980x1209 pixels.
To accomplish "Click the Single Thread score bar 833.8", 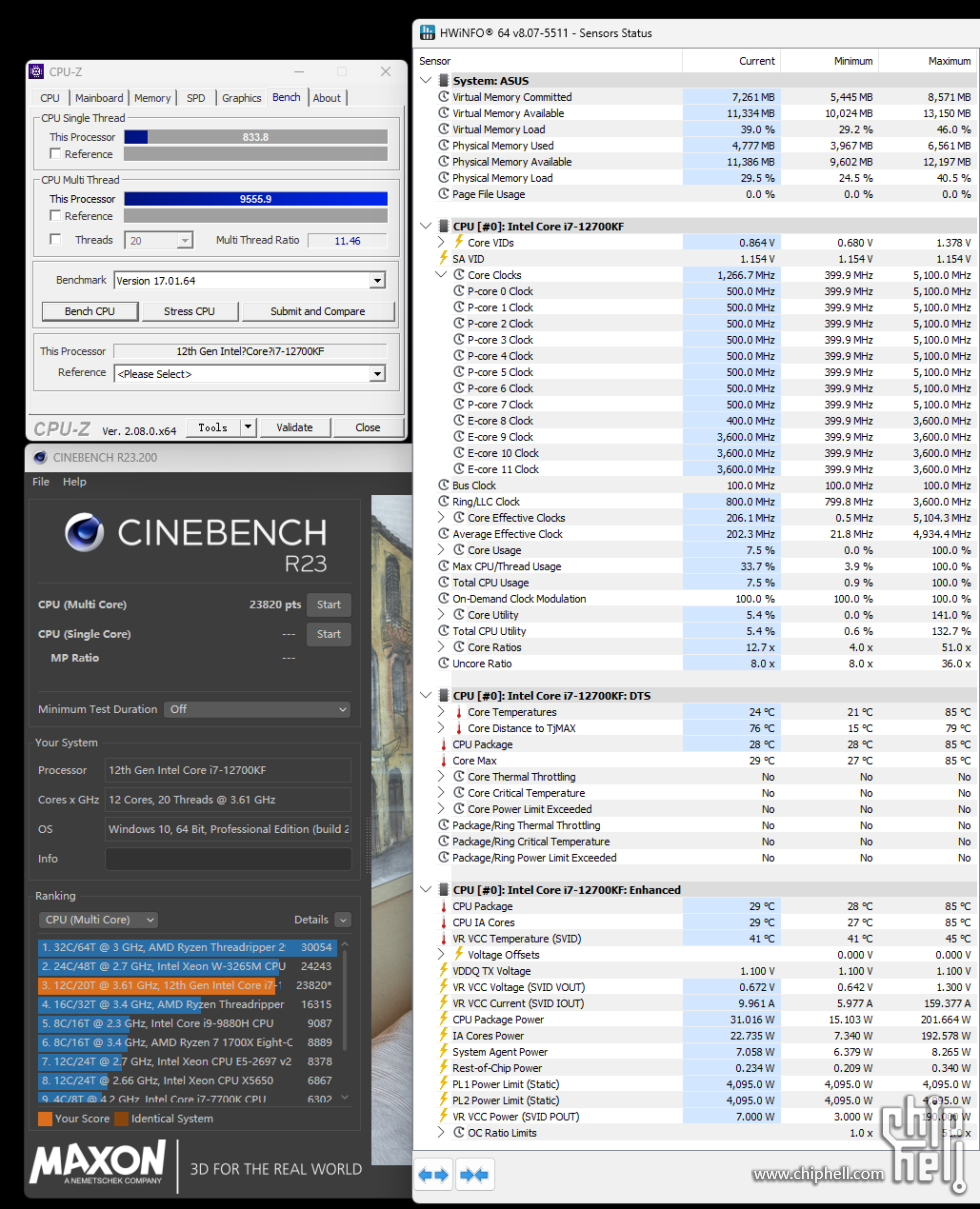I will [x=255, y=137].
